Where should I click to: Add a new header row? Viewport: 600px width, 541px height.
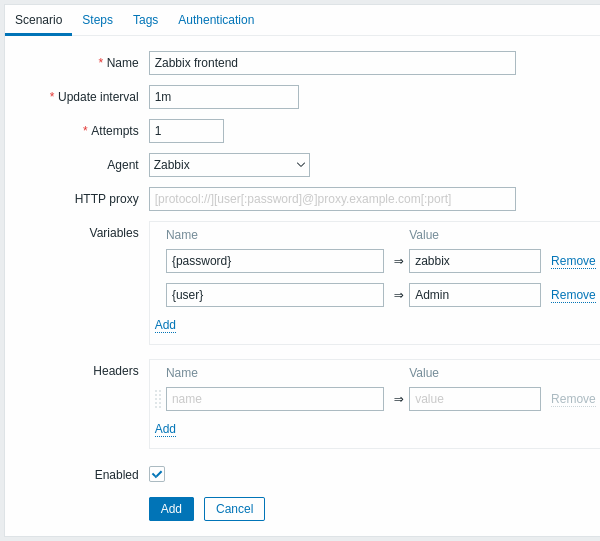pos(165,429)
